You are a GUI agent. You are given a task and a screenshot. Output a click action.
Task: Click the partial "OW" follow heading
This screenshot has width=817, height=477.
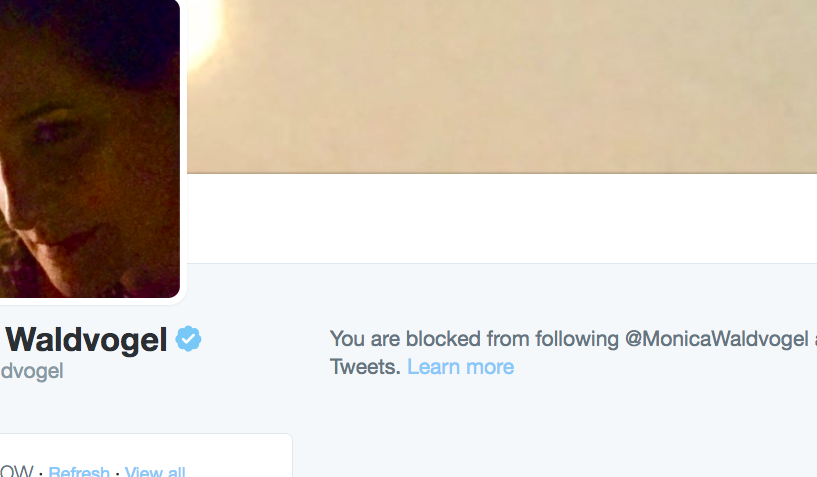[x=17, y=471]
